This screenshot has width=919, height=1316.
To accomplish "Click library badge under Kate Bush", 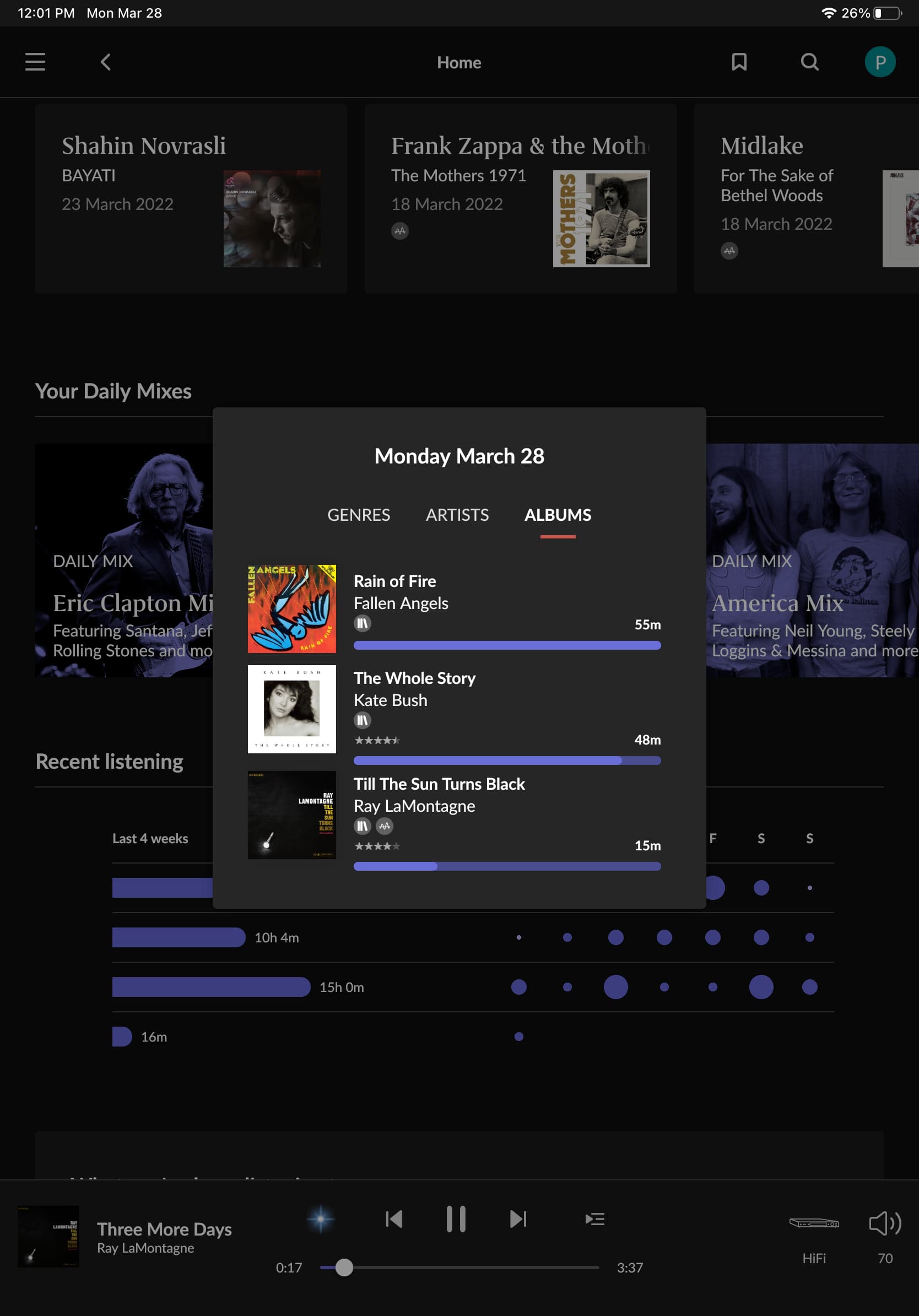I will point(362,720).
